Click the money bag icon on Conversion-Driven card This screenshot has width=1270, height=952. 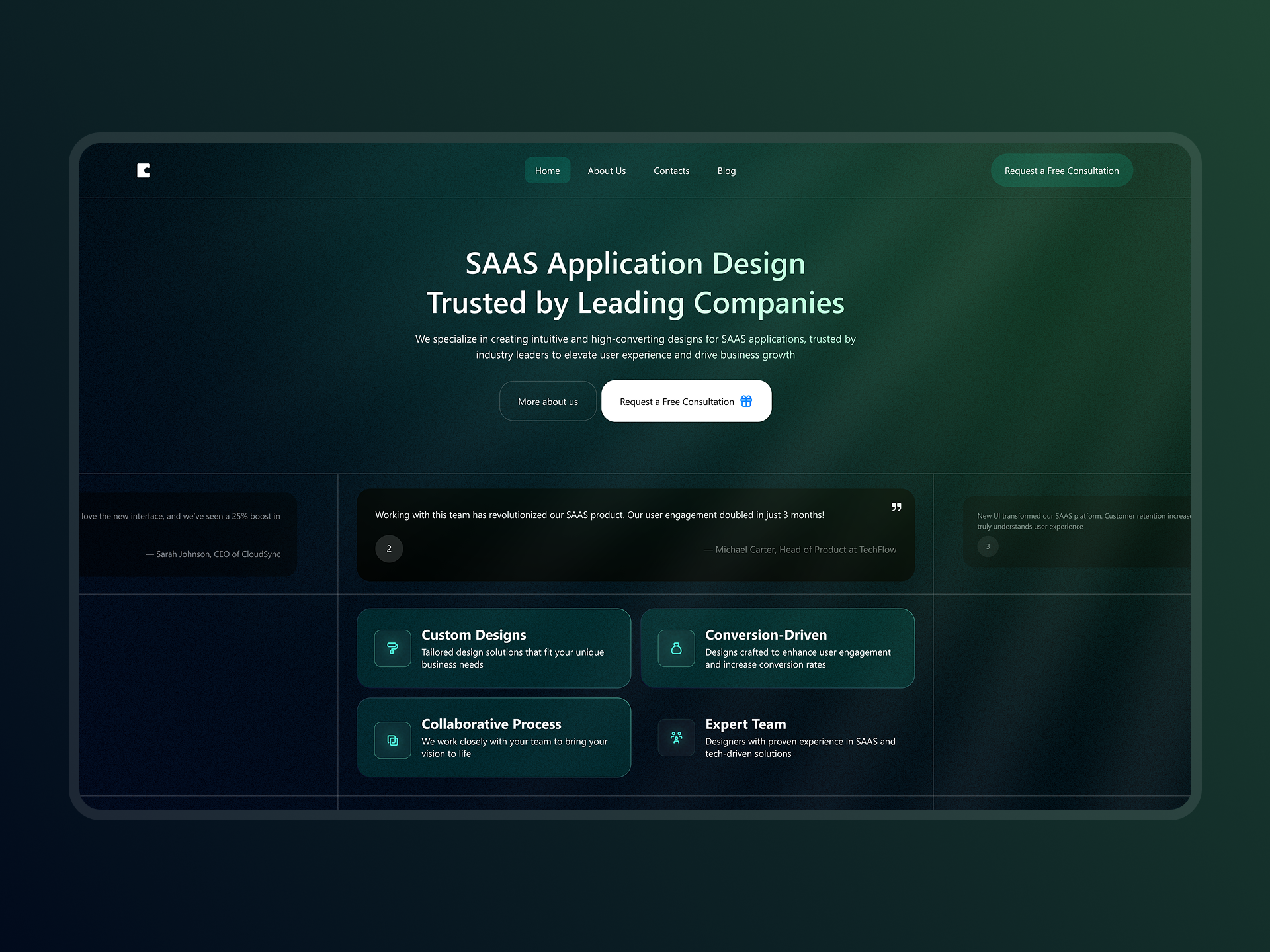pyautogui.click(x=675, y=648)
